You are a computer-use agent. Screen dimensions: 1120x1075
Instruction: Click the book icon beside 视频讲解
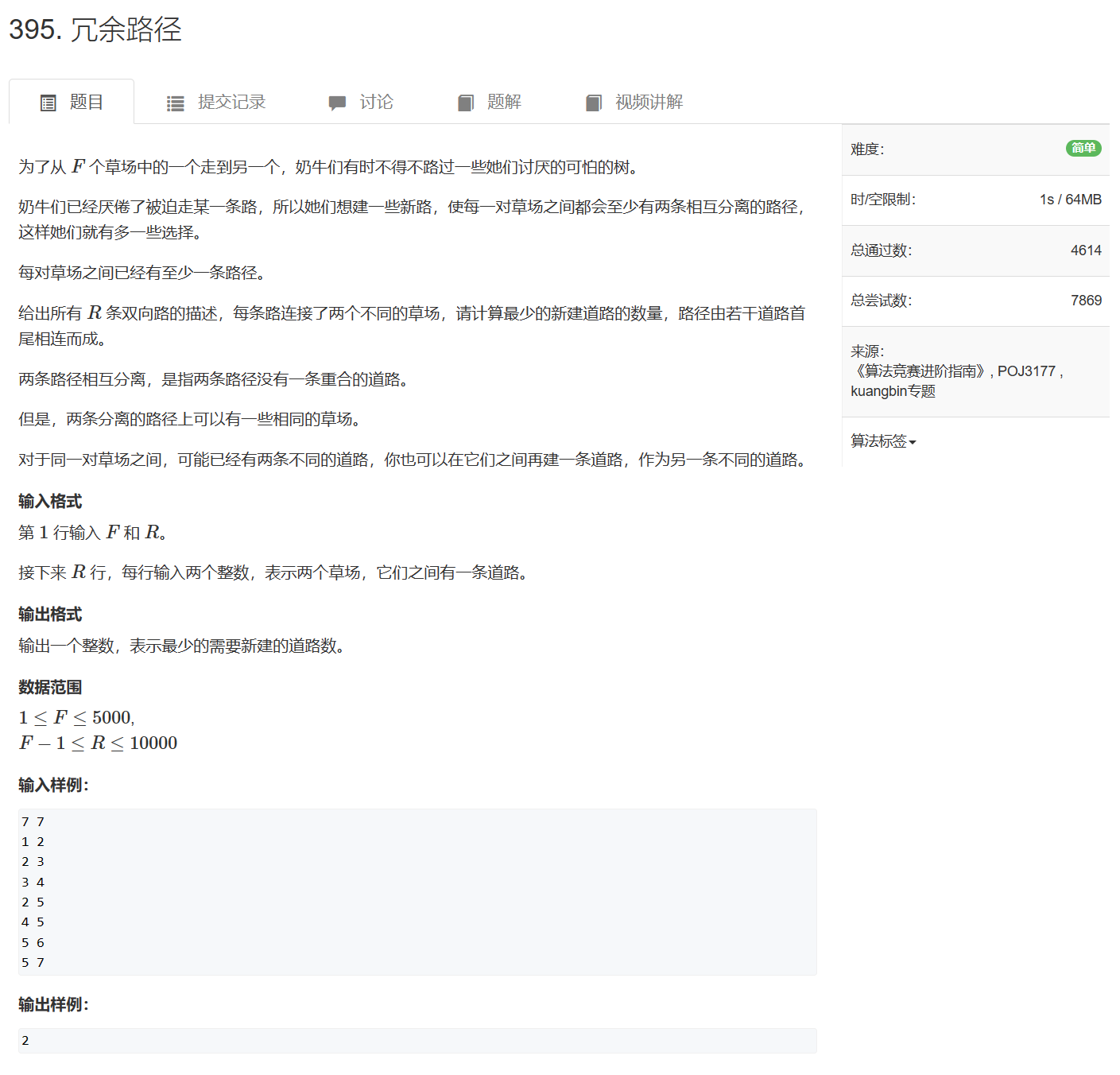pyautogui.click(x=594, y=103)
